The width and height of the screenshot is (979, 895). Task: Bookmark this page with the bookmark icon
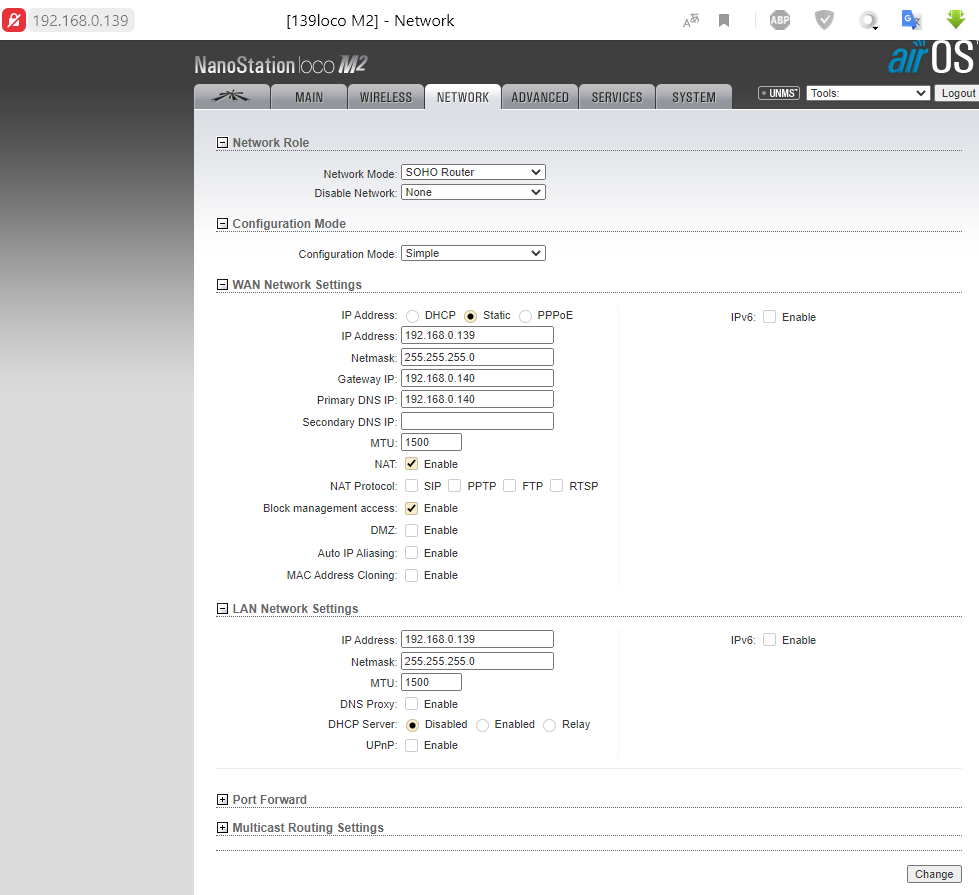[724, 21]
